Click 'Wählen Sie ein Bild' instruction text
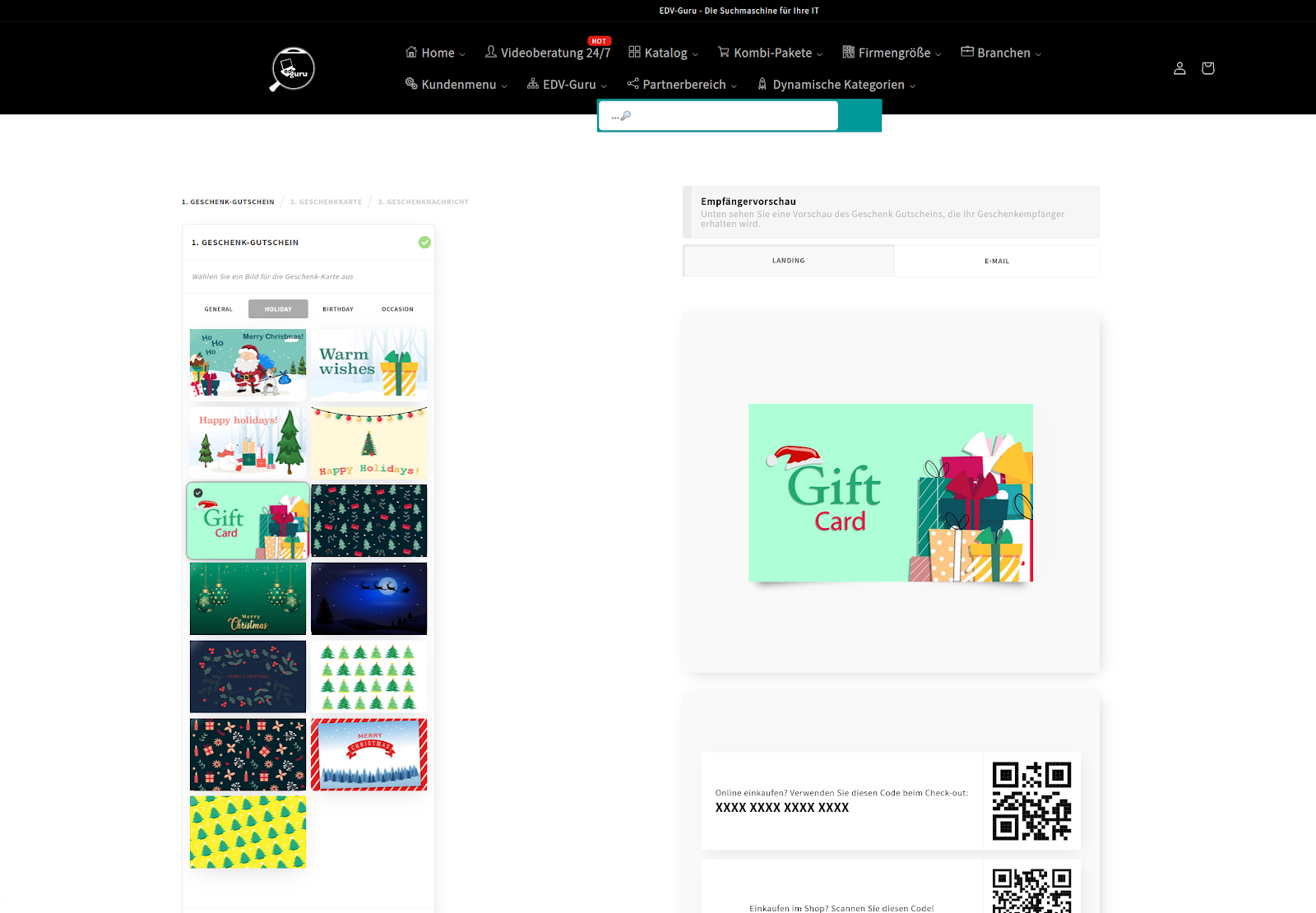The width and height of the screenshot is (1316, 913). click(272, 276)
